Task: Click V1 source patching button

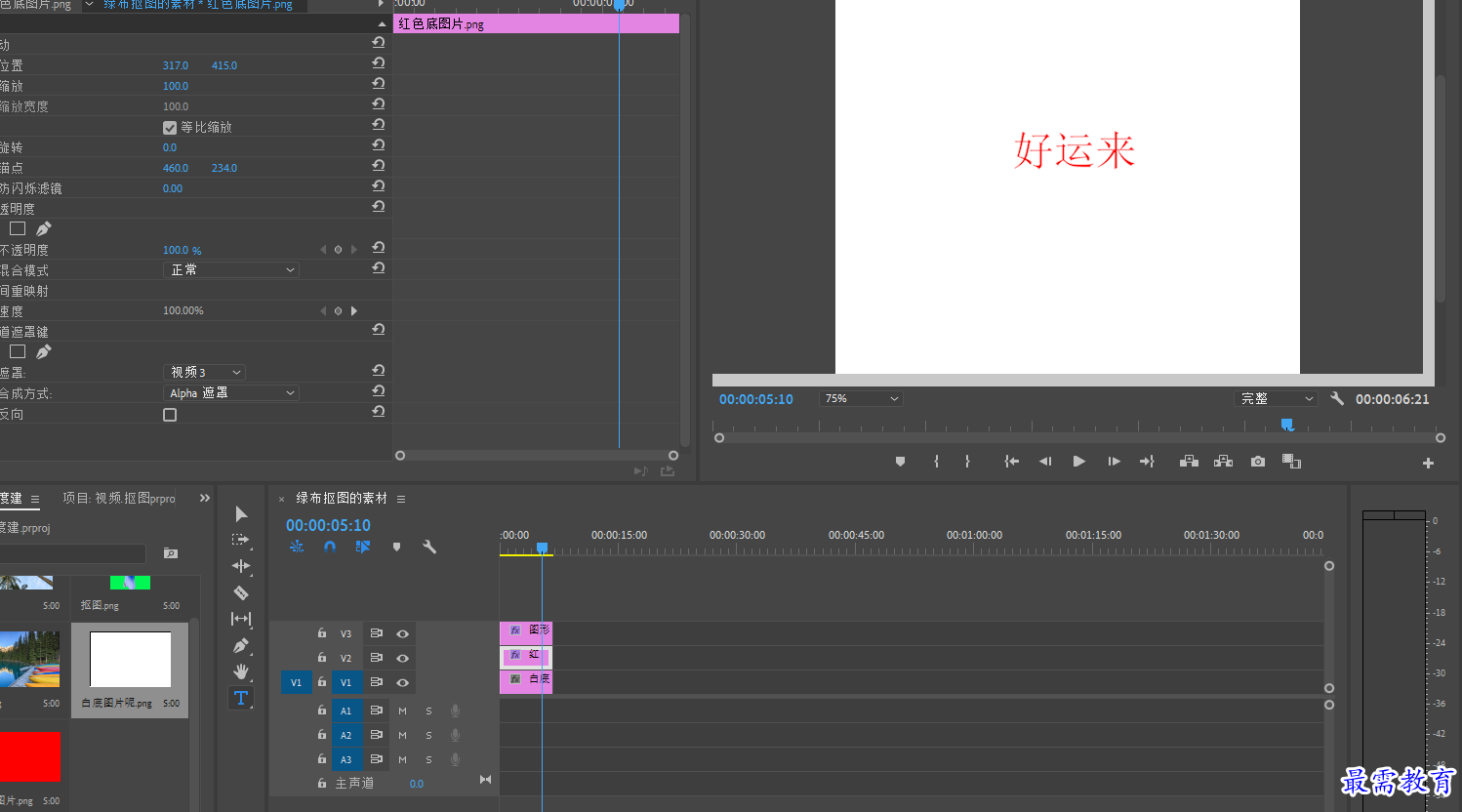Action: (297, 683)
